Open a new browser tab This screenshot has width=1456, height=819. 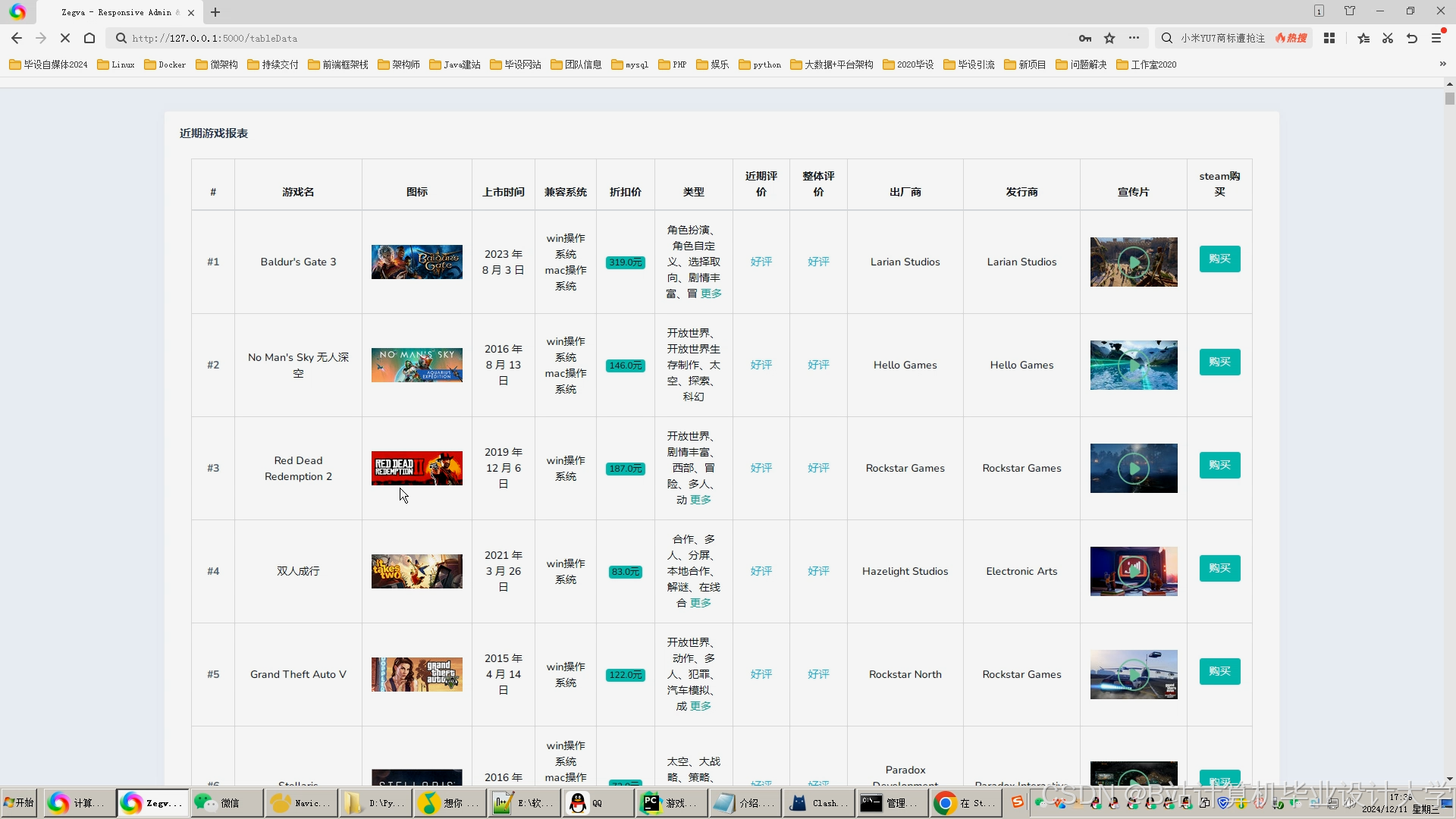[215, 12]
